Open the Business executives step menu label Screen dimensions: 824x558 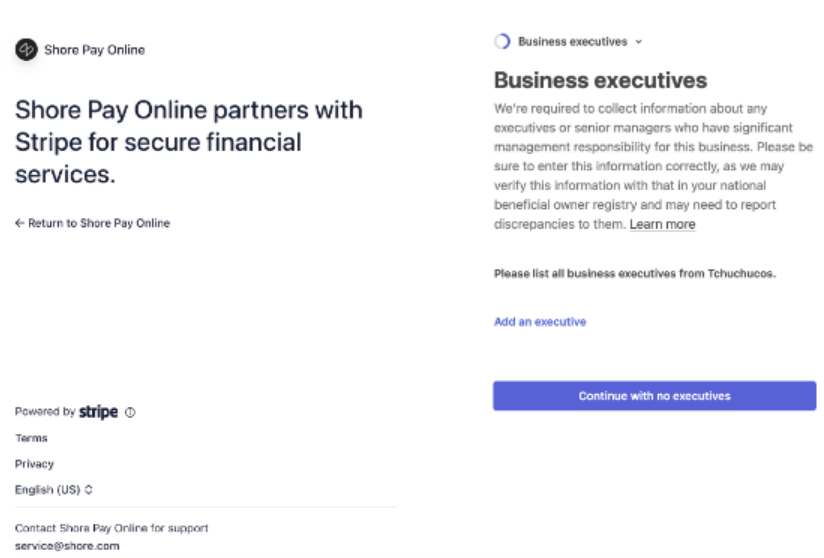(x=572, y=42)
